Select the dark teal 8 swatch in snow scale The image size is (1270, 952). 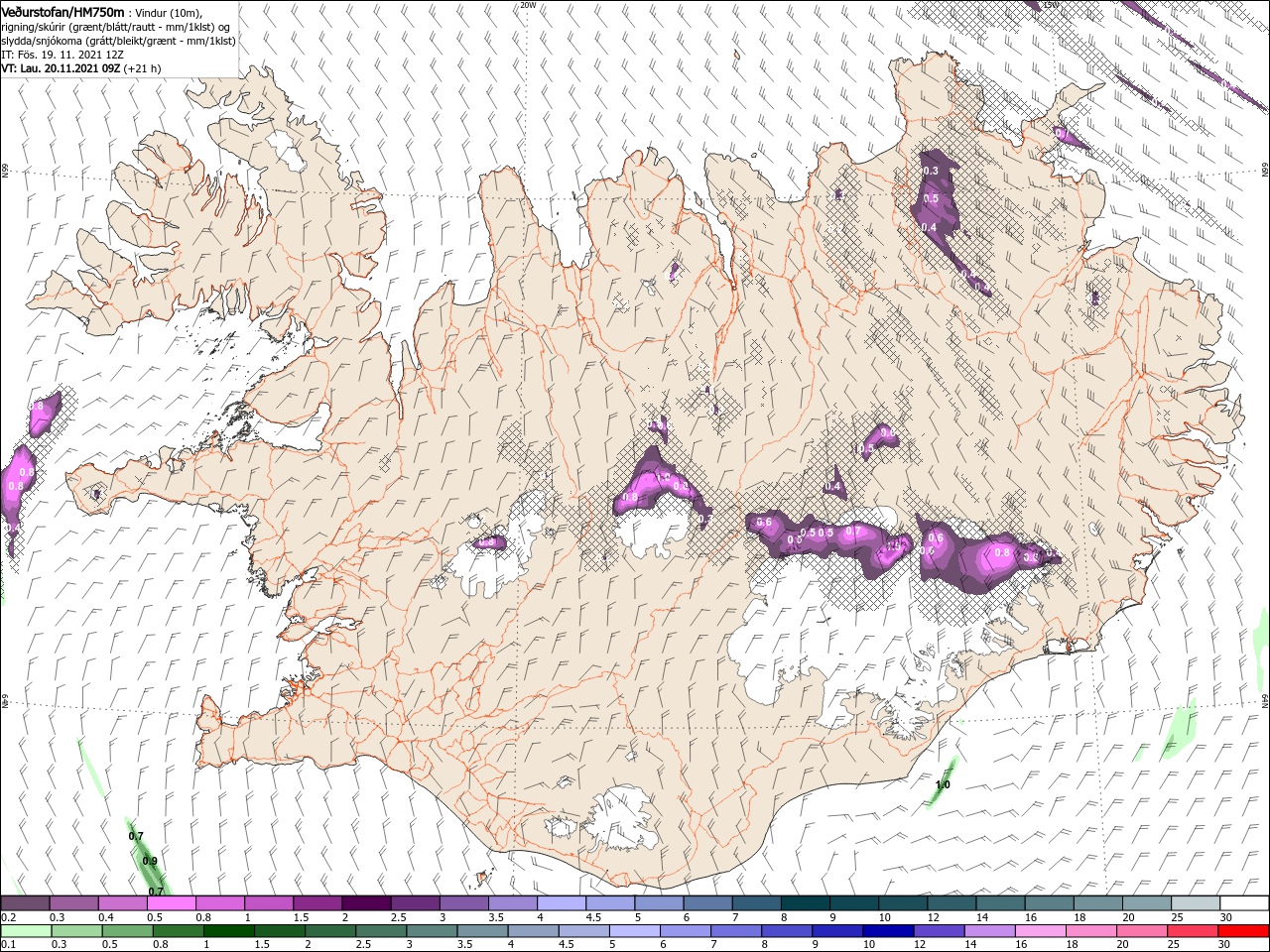tap(805, 903)
